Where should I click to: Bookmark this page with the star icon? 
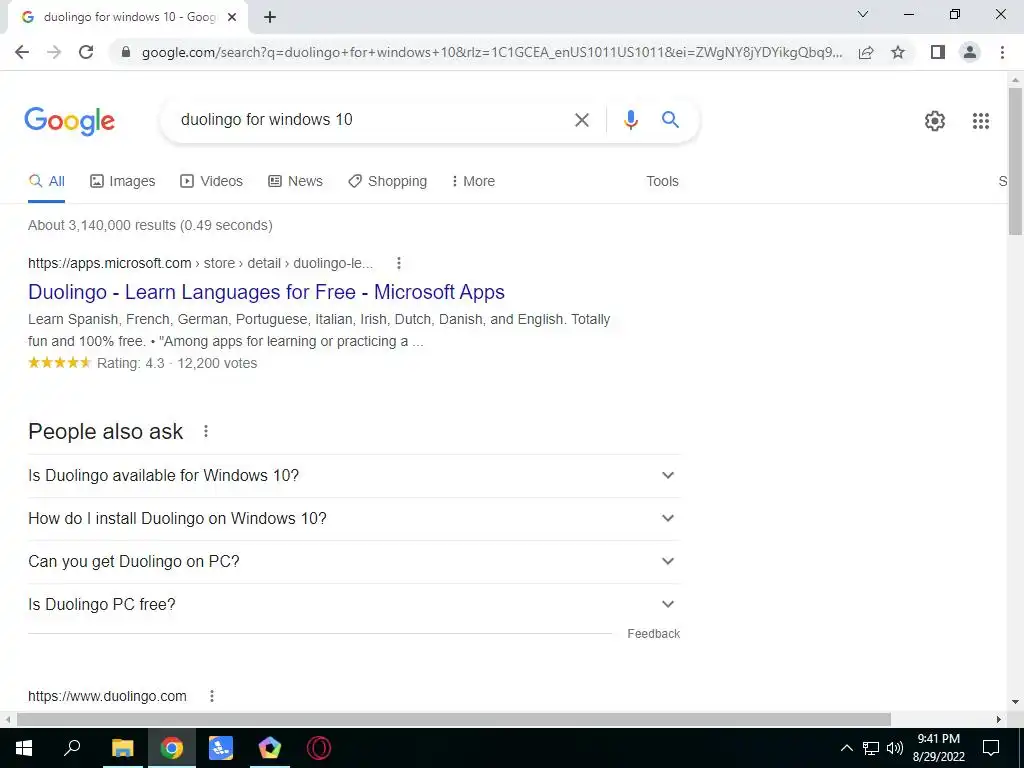click(899, 52)
